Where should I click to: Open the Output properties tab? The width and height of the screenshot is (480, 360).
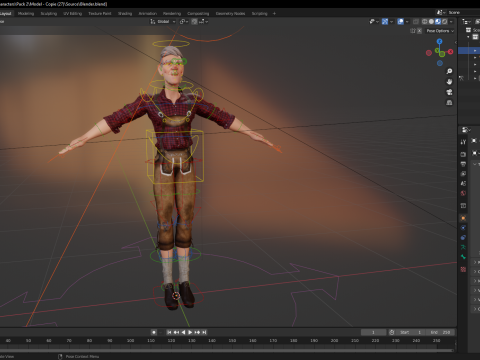463,164
